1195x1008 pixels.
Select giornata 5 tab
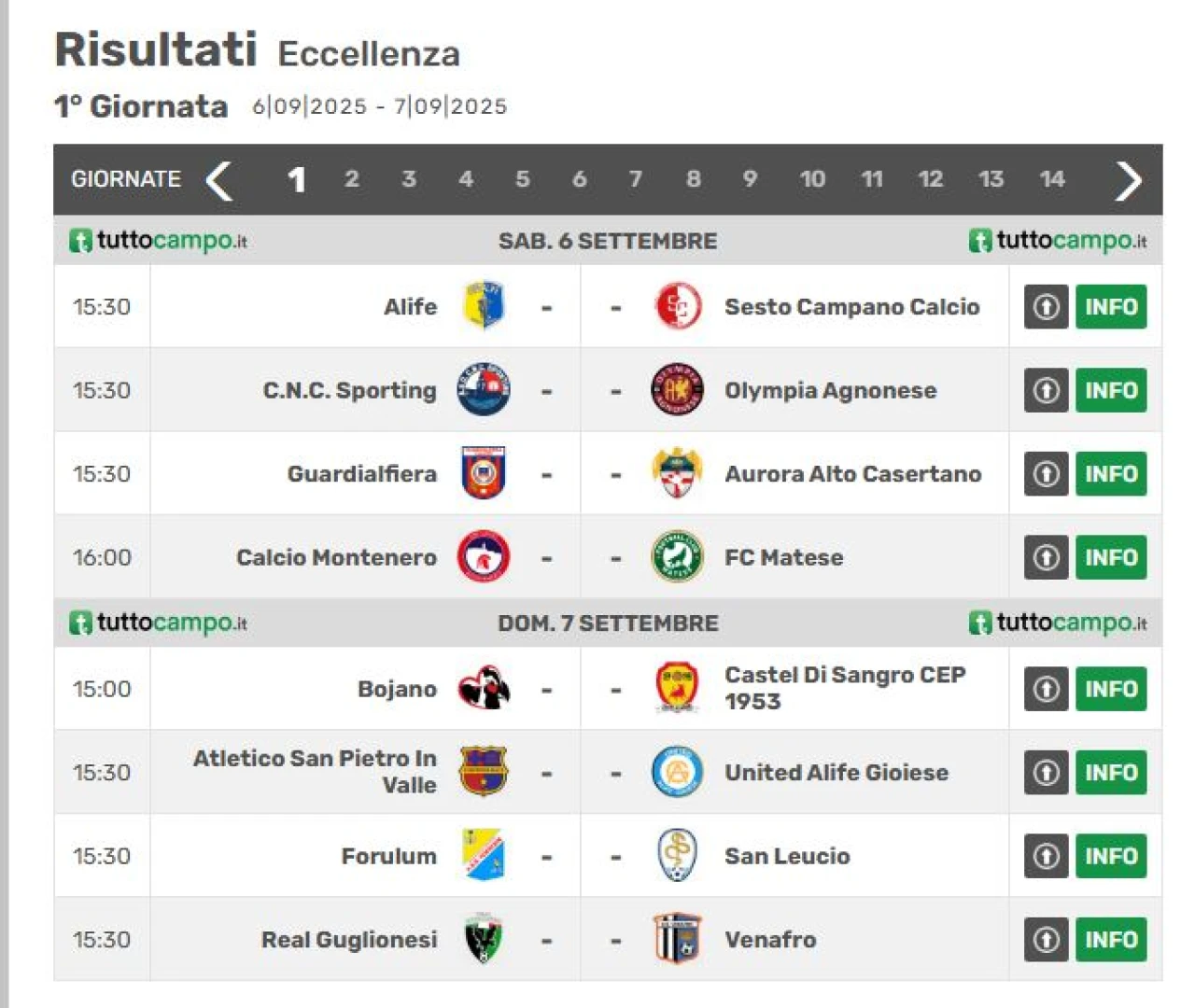[x=522, y=179]
